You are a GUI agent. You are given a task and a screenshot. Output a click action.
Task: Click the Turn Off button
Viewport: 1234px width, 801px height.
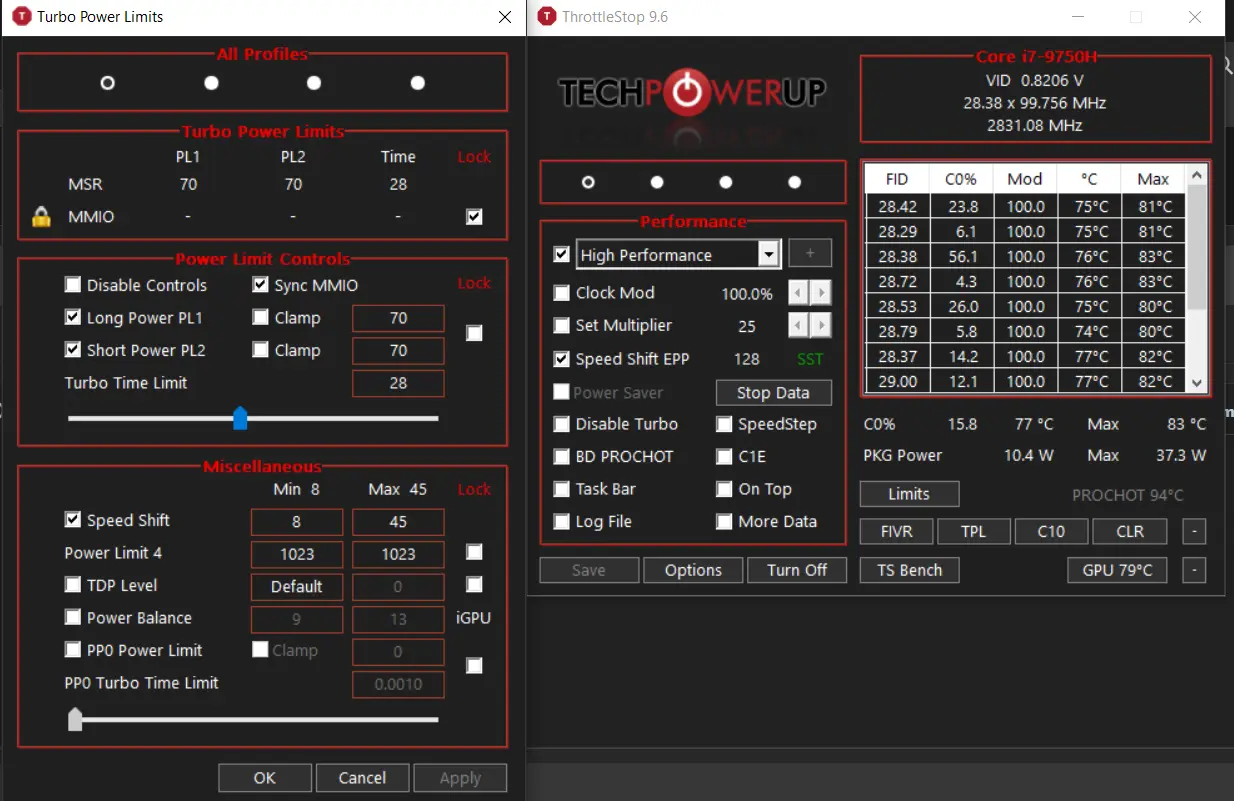(x=797, y=570)
